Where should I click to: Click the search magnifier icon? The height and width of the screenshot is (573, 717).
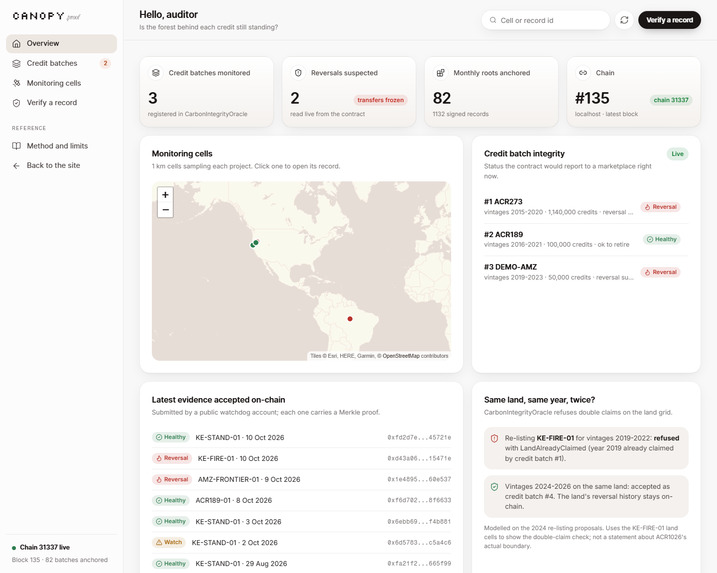(x=493, y=20)
